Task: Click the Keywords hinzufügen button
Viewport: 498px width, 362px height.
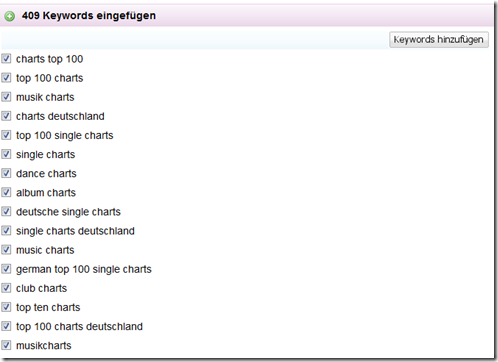Action: tap(439, 40)
